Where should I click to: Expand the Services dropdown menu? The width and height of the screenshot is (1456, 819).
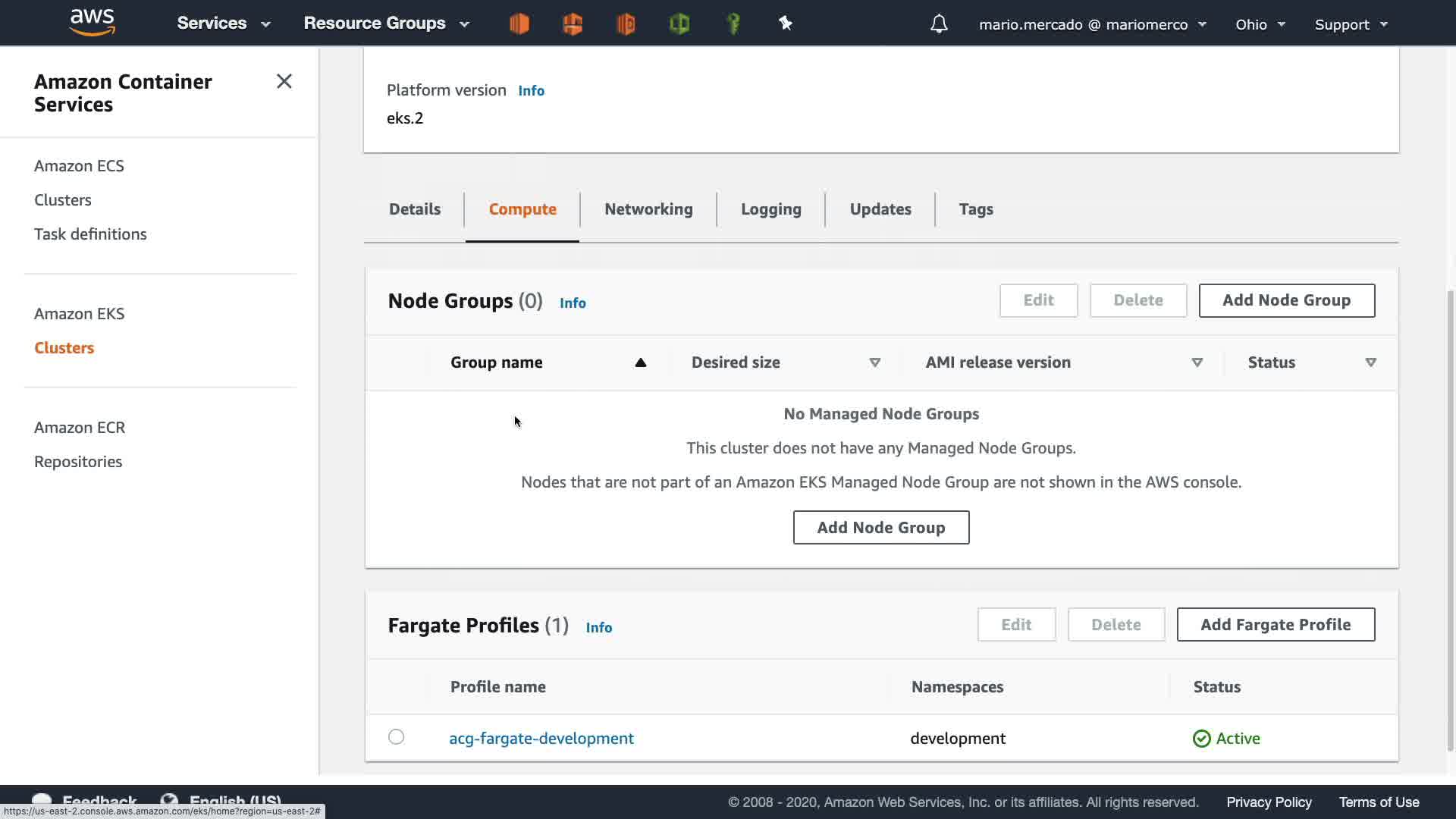224,24
